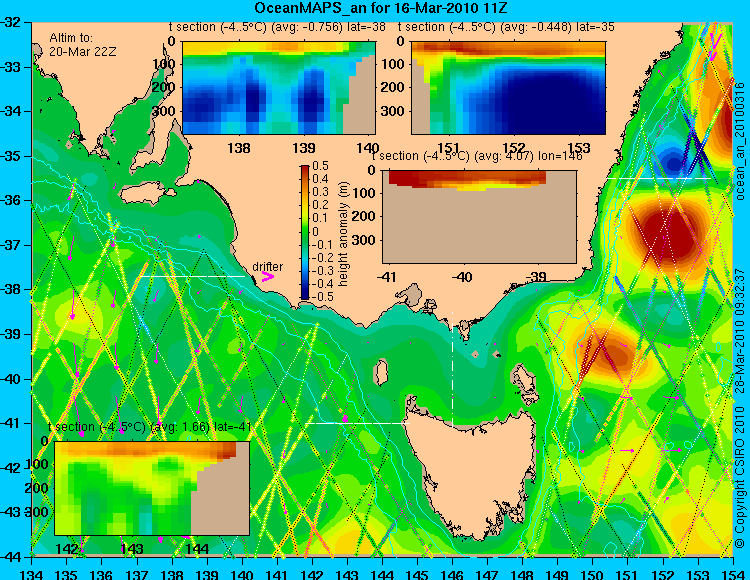Click the 134 longitude axis label
This screenshot has width=750, height=580.
click(32, 574)
